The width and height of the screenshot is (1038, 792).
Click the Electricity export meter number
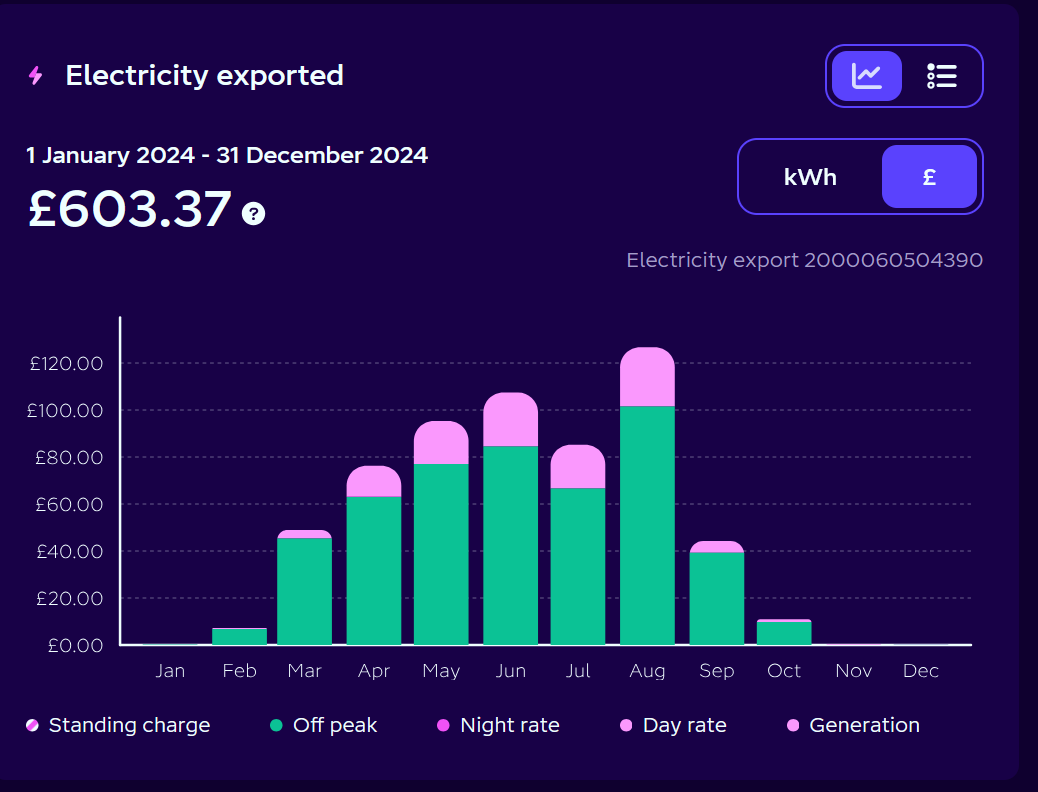pyautogui.click(x=804, y=260)
